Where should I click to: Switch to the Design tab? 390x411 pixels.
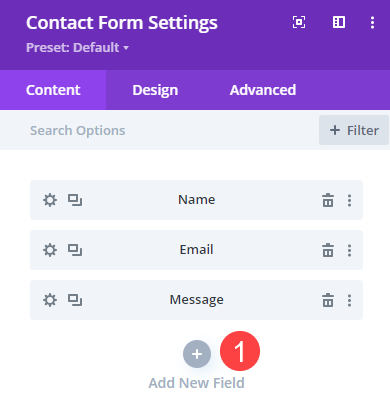(x=155, y=90)
